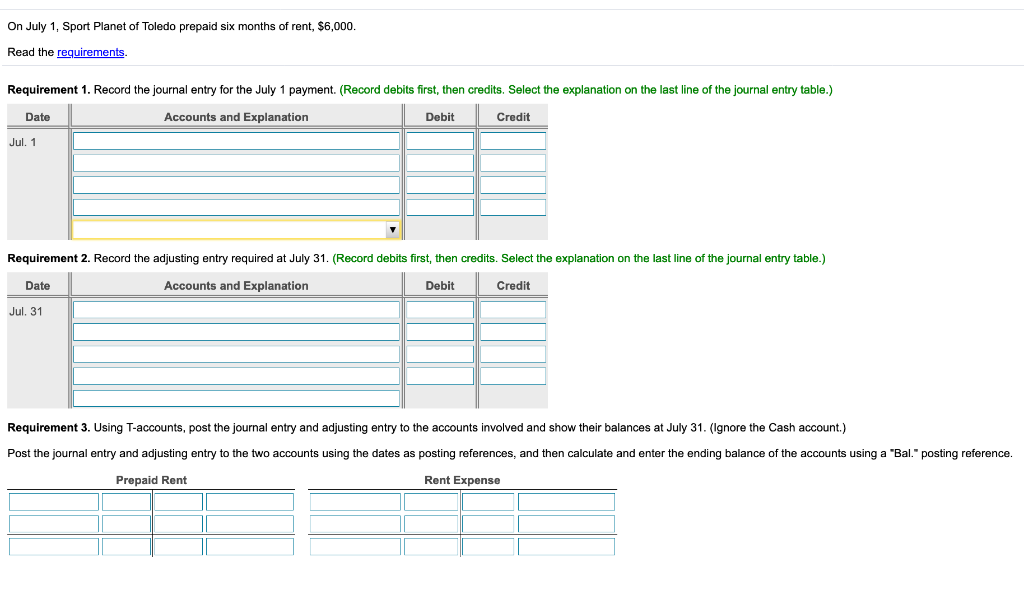Select the first debit field for Jul. 31

tap(440, 310)
